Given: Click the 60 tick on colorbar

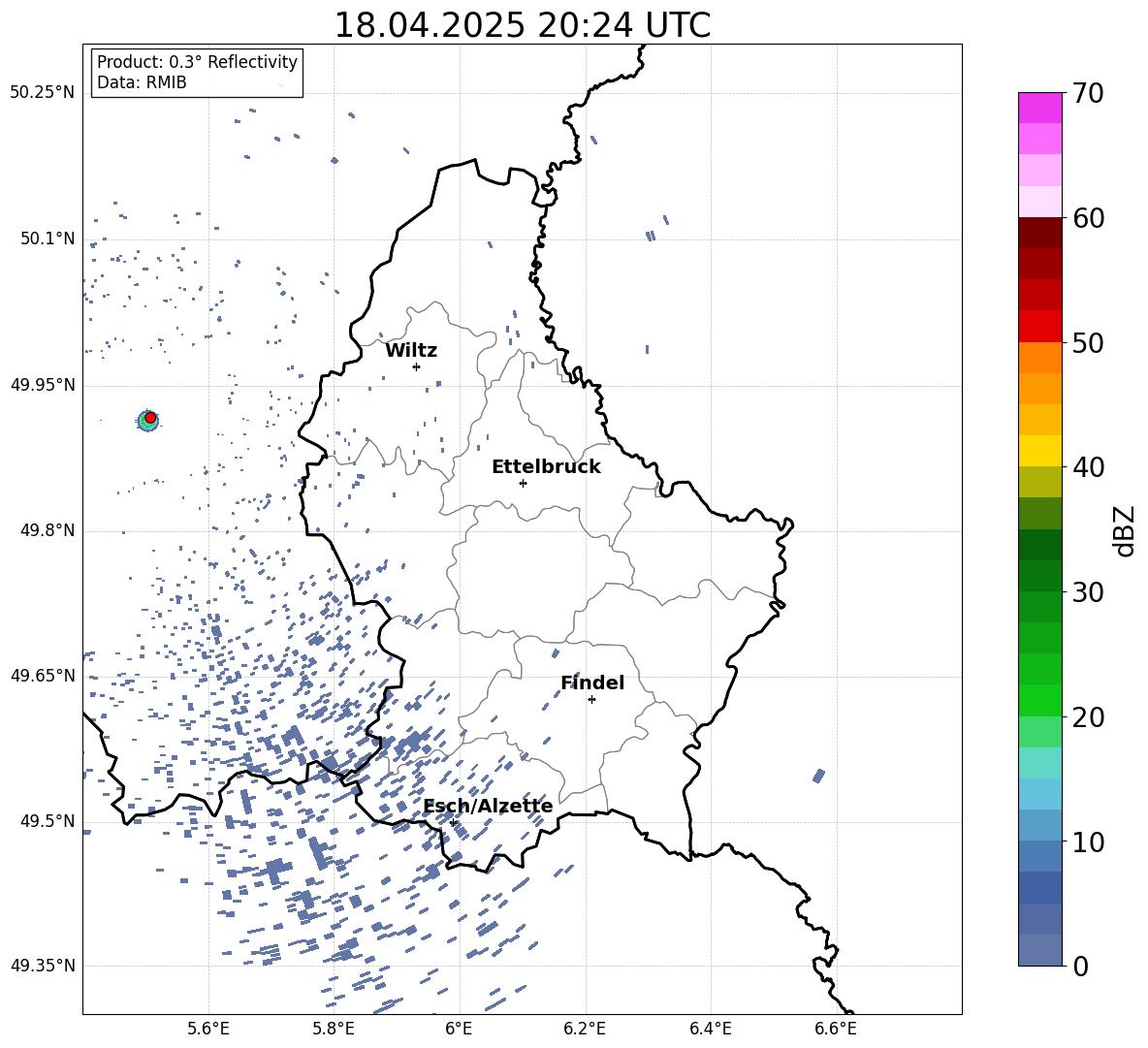Looking at the screenshot, I should click(x=1087, y=218).
